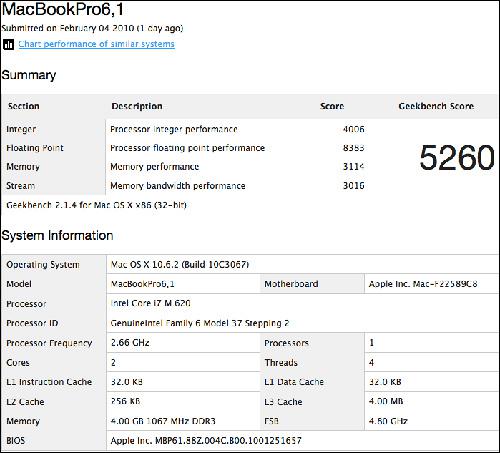Click the '4.00 GB 1067 MHz DDR3' memory value

click(163, 421)
